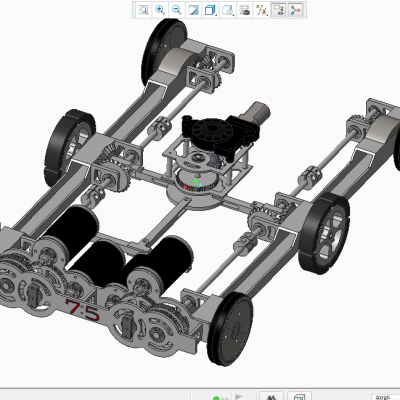Open the View Manager icon
The width and height of the screenshot is (400, 400).
coord(245,10)
